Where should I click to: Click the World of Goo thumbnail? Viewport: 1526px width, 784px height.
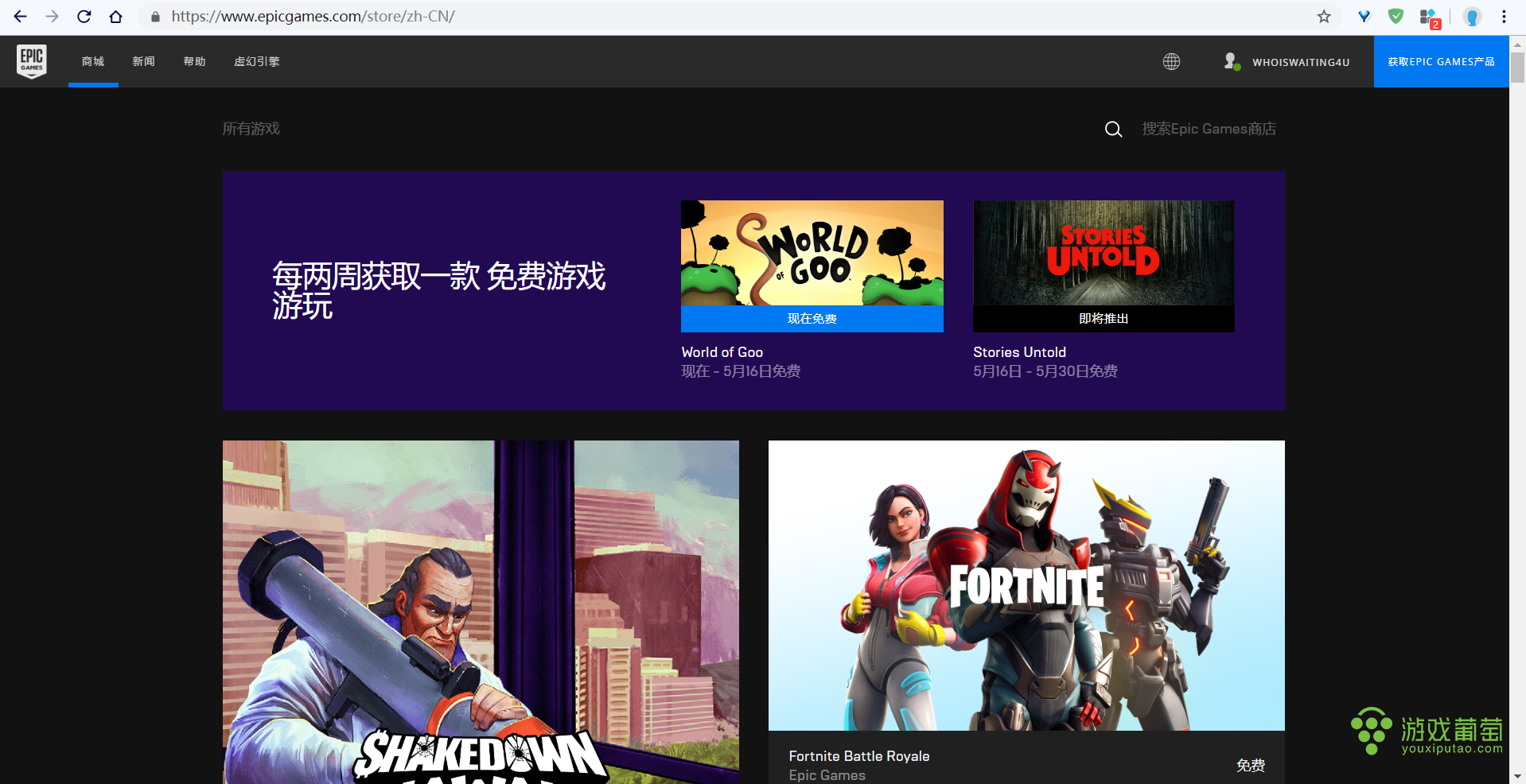tap(812, 253)
